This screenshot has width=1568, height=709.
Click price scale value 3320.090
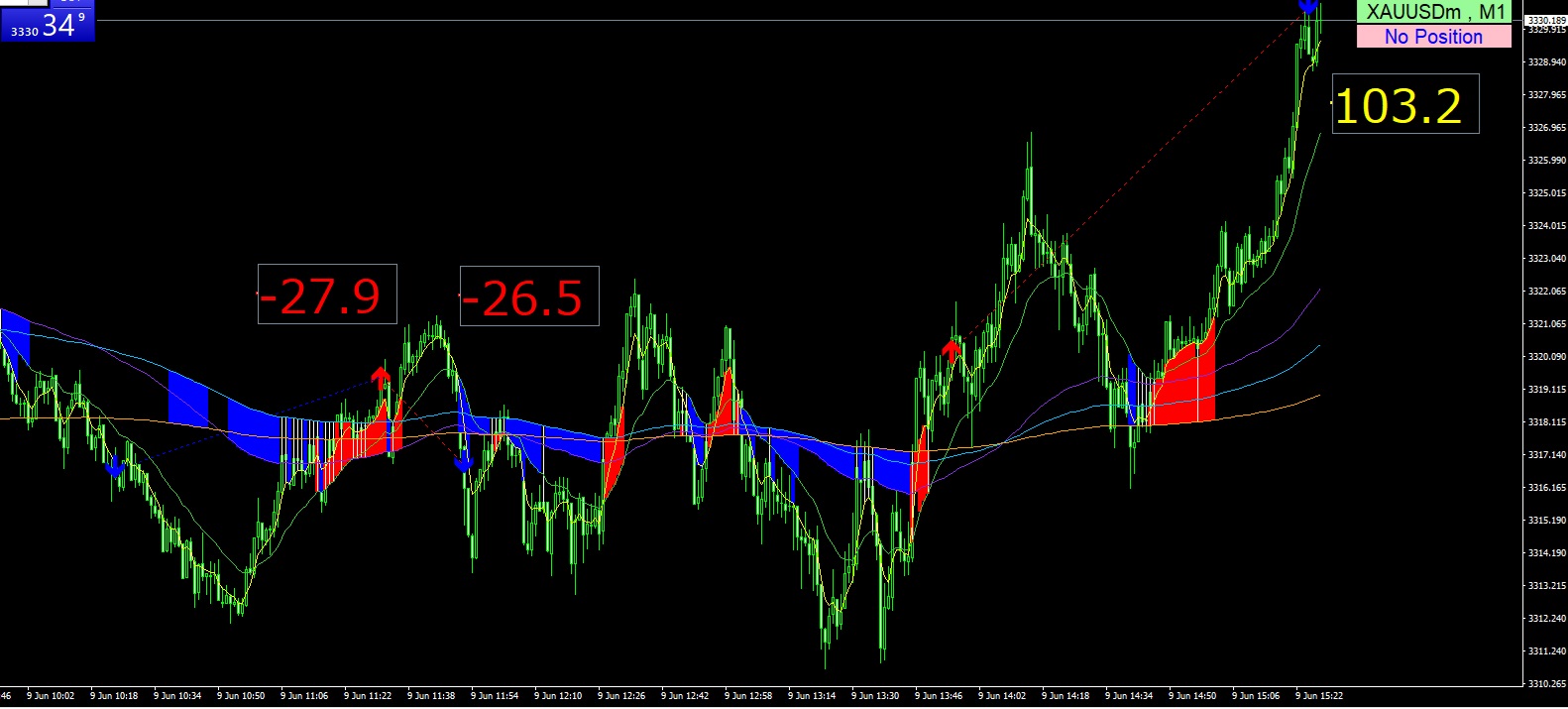tap(1547, 357)
